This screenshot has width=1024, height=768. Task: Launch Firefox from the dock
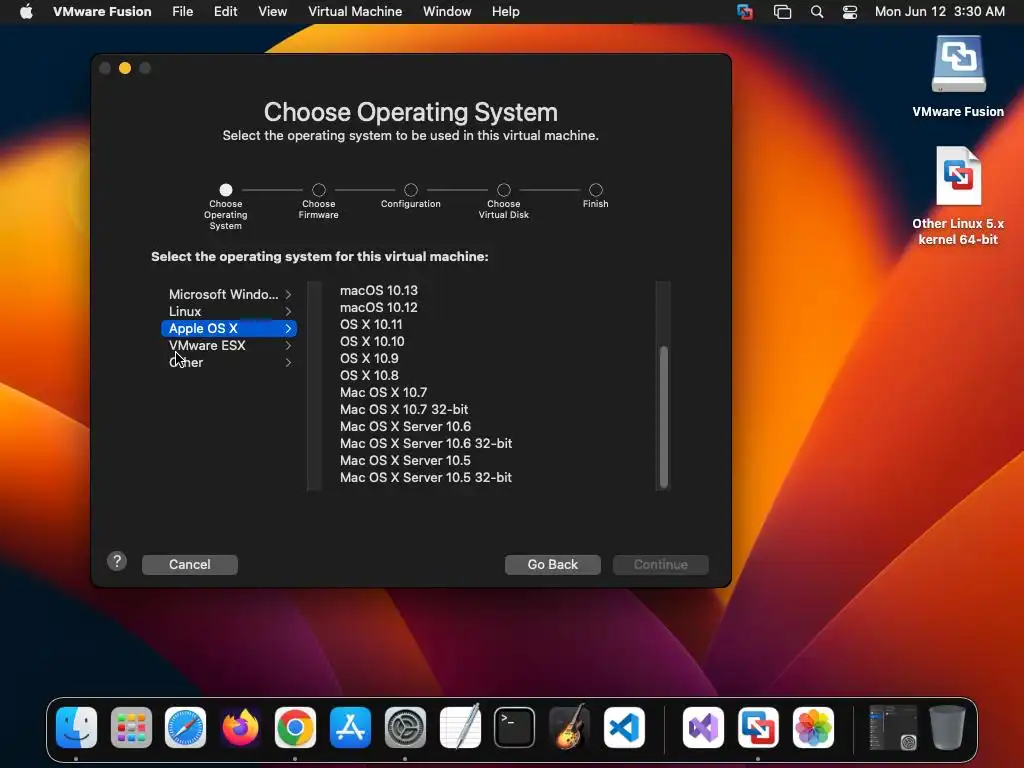[240, 727]
